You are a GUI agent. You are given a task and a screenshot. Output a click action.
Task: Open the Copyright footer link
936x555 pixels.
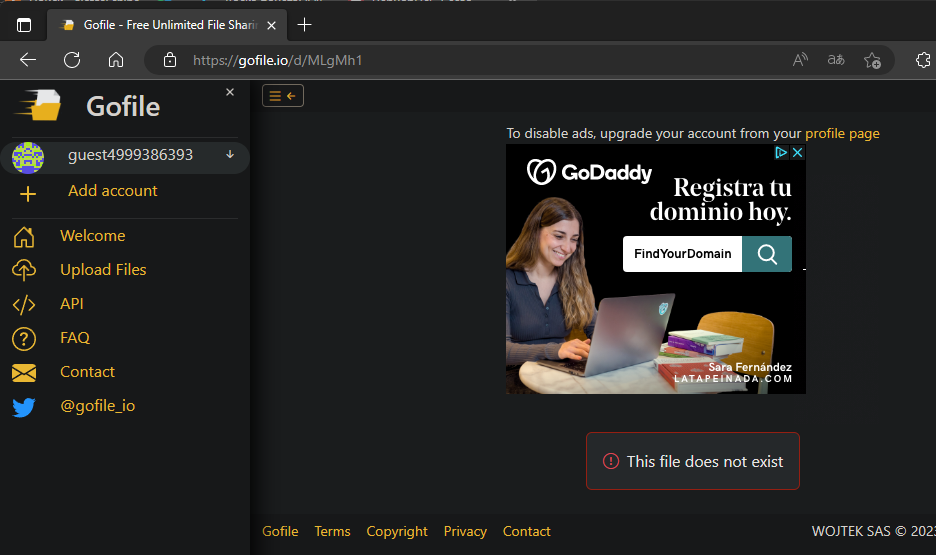(397, 531)
